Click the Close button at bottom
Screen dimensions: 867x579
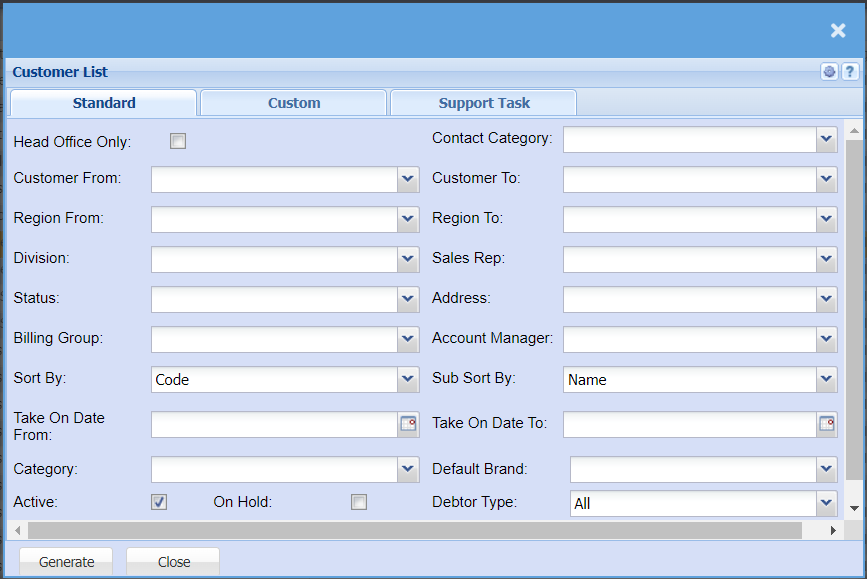tap(173, 562)
